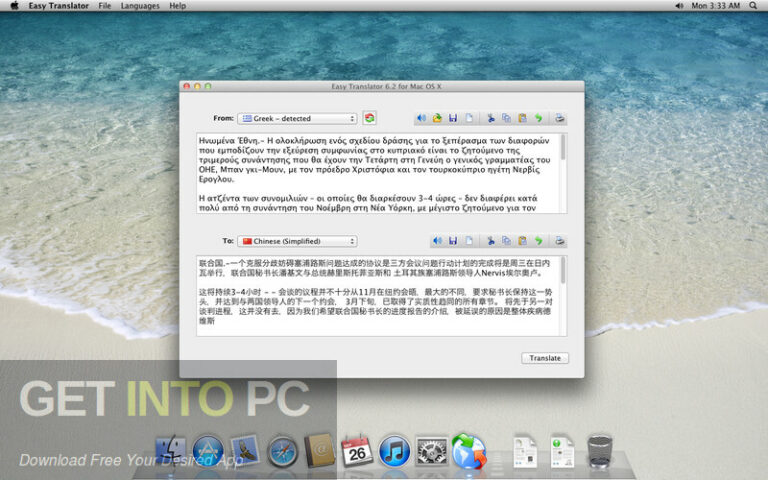
Task: Swap the source and target languages
Action: pyautogui.click(x=370, y=118)
